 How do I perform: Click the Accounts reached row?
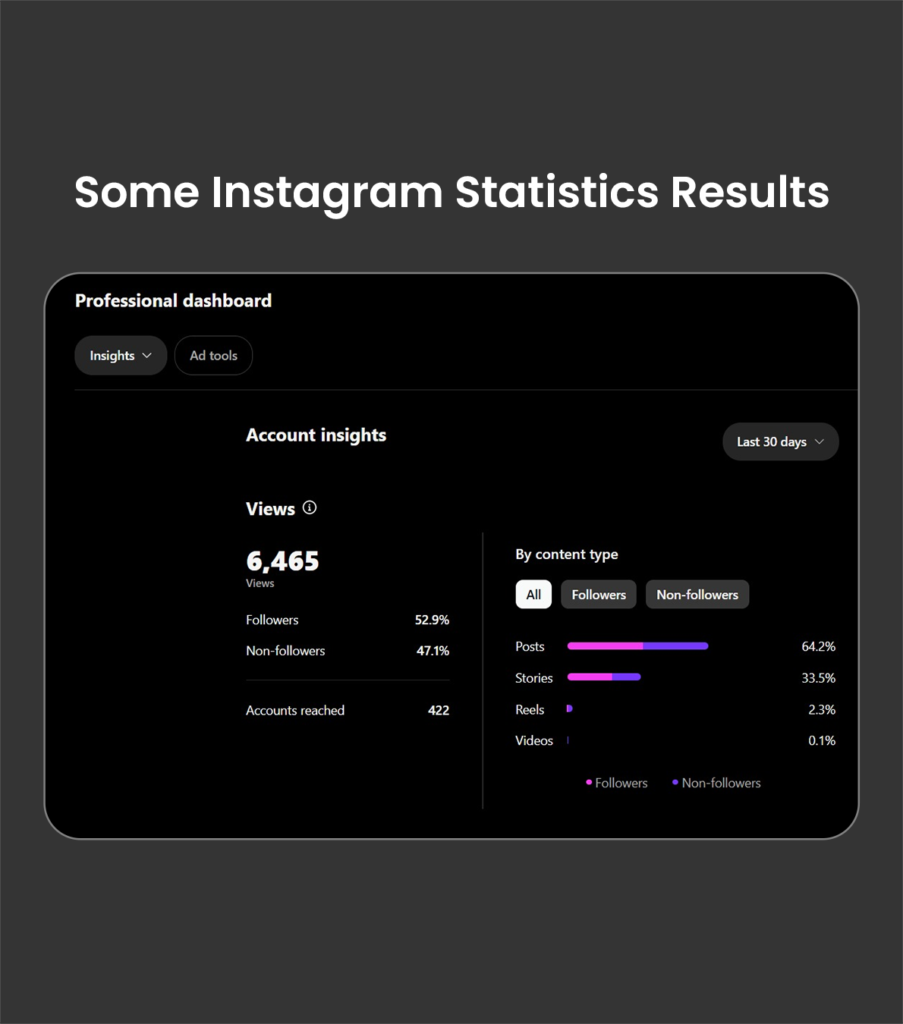(x=347, y=710)
